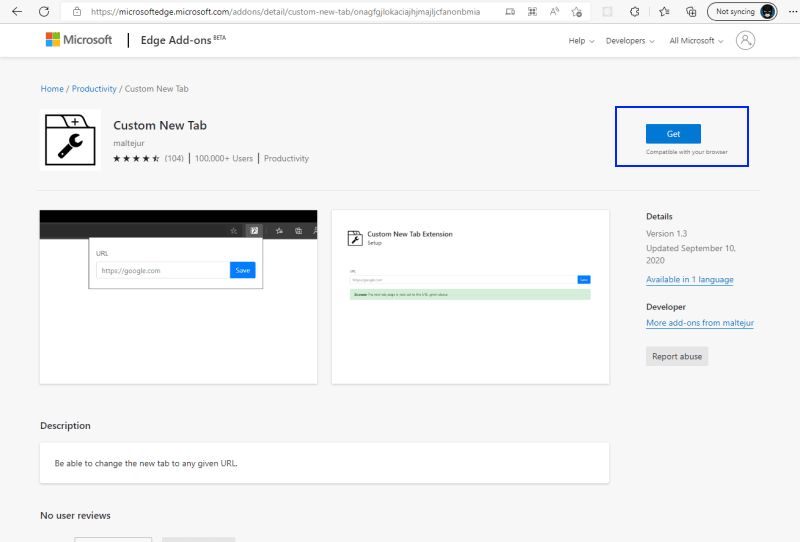Click the Description heading
Image resolution: width=800 pixels, height=542 pixels.
pos(65,426)
